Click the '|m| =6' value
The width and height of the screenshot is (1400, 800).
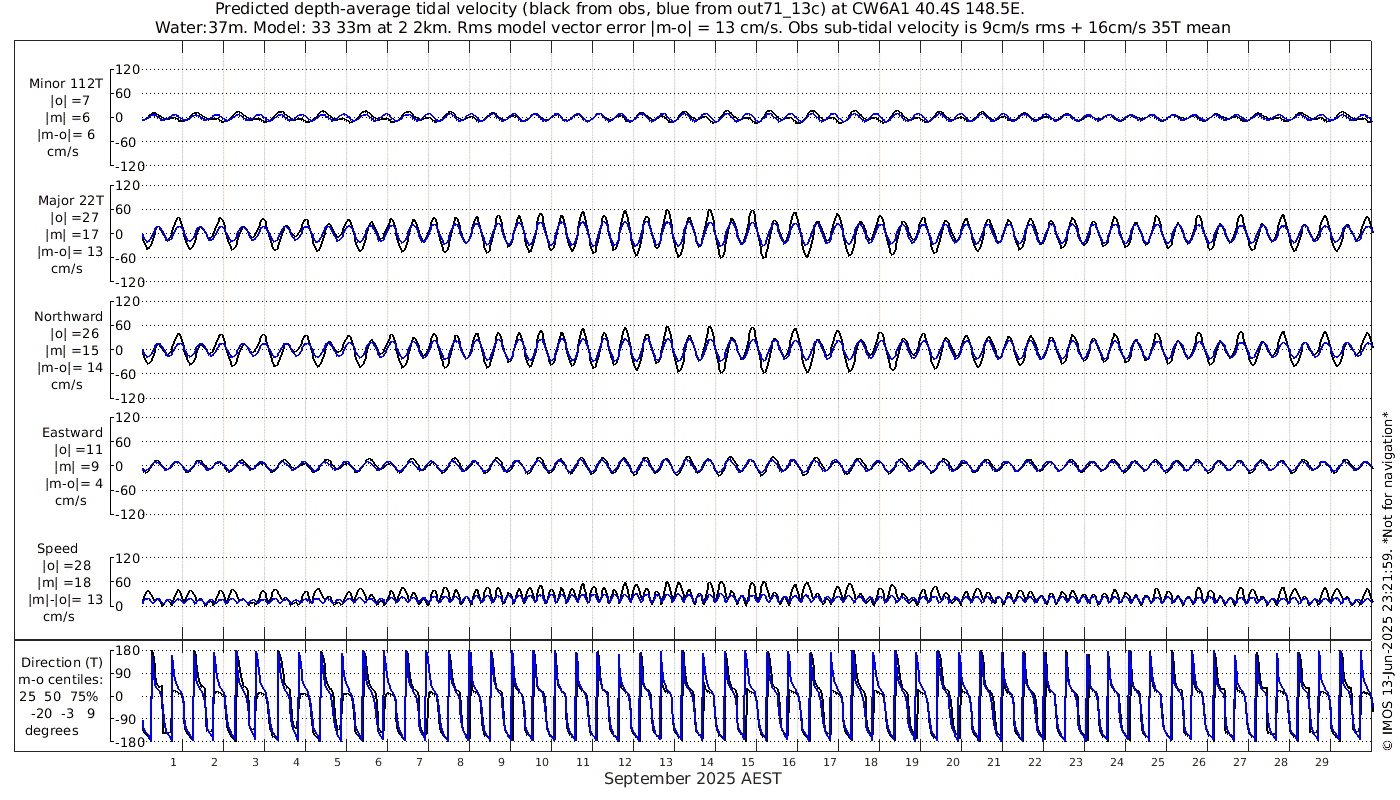pos(71,117)
